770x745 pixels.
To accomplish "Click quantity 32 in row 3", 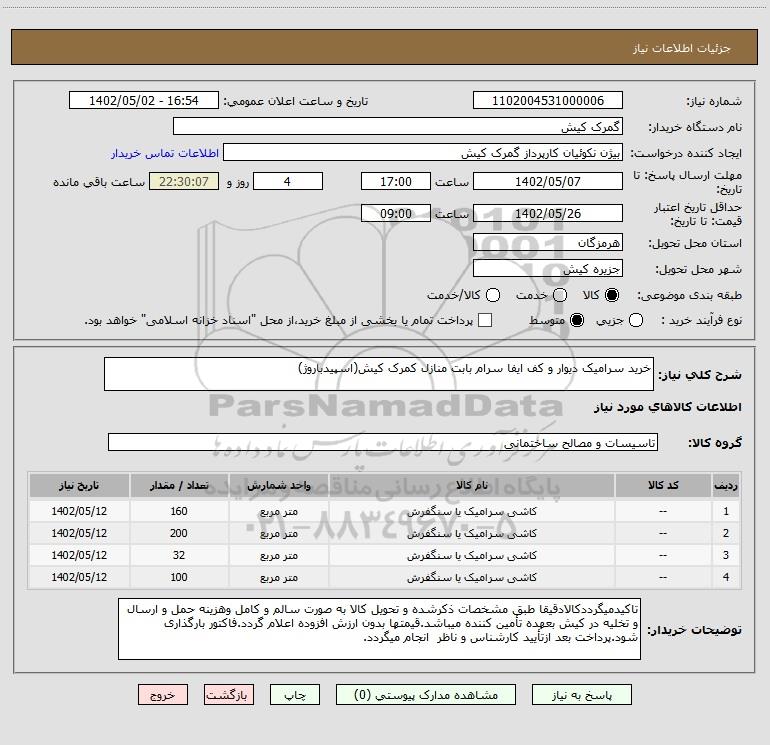I will click(x=179, y=555).
